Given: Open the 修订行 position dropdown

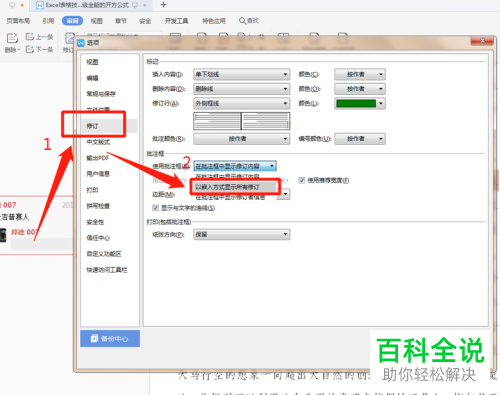Looking at the screenshot, I should click(241, 103).
